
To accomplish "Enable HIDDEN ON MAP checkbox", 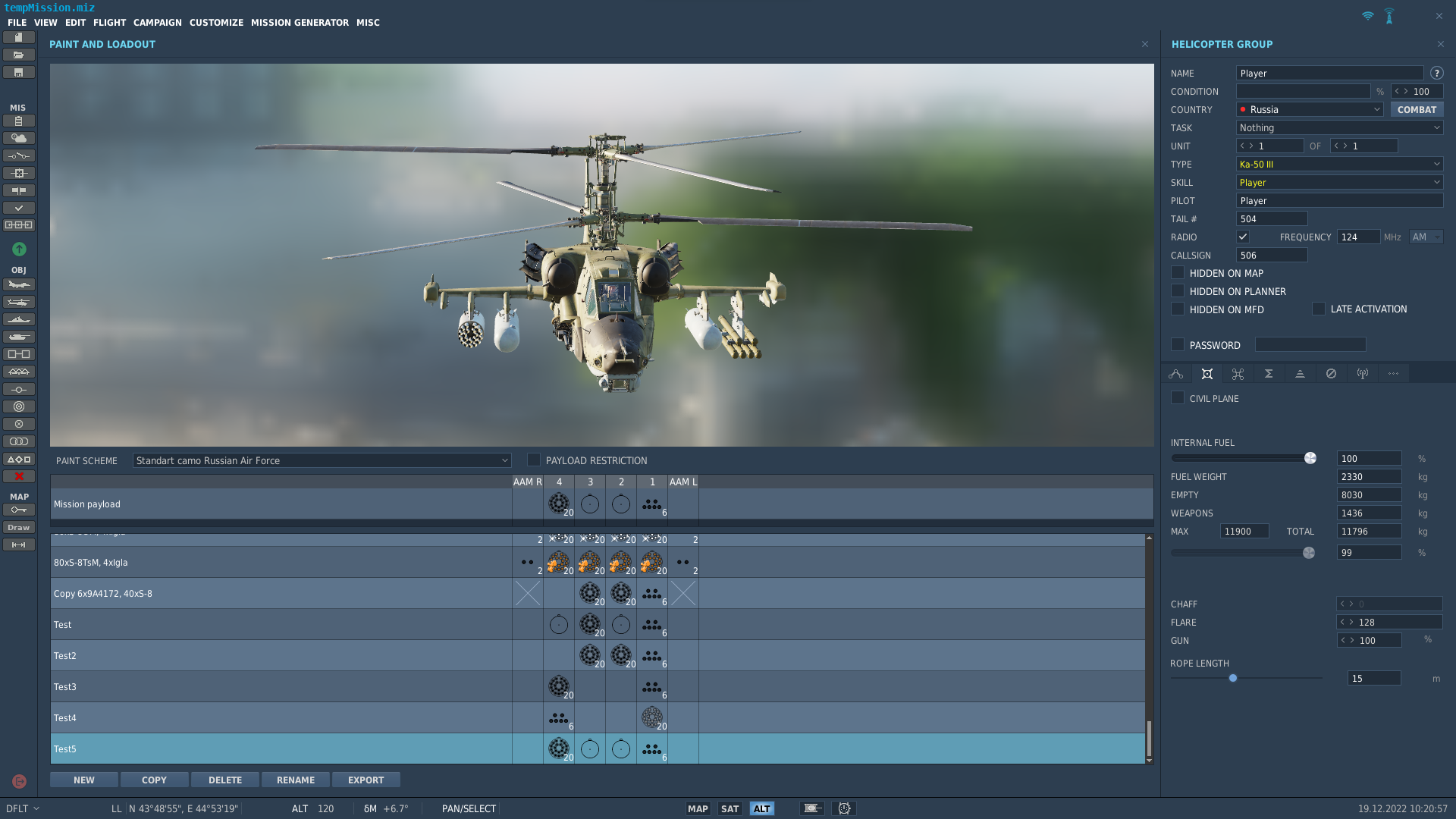I will tap(1178, 273).
